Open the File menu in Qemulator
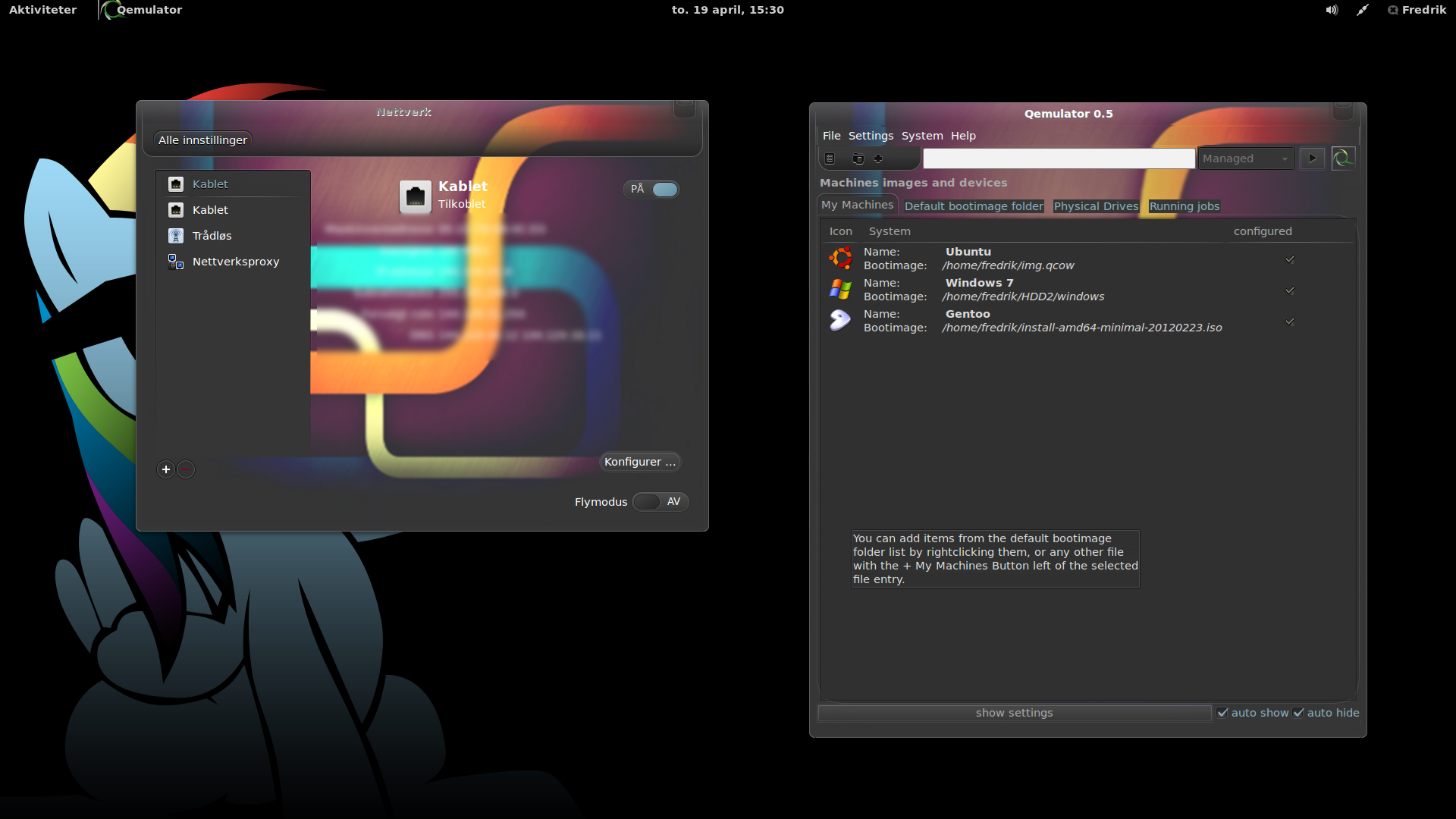 pyautogui.click(x=832, y=136)
